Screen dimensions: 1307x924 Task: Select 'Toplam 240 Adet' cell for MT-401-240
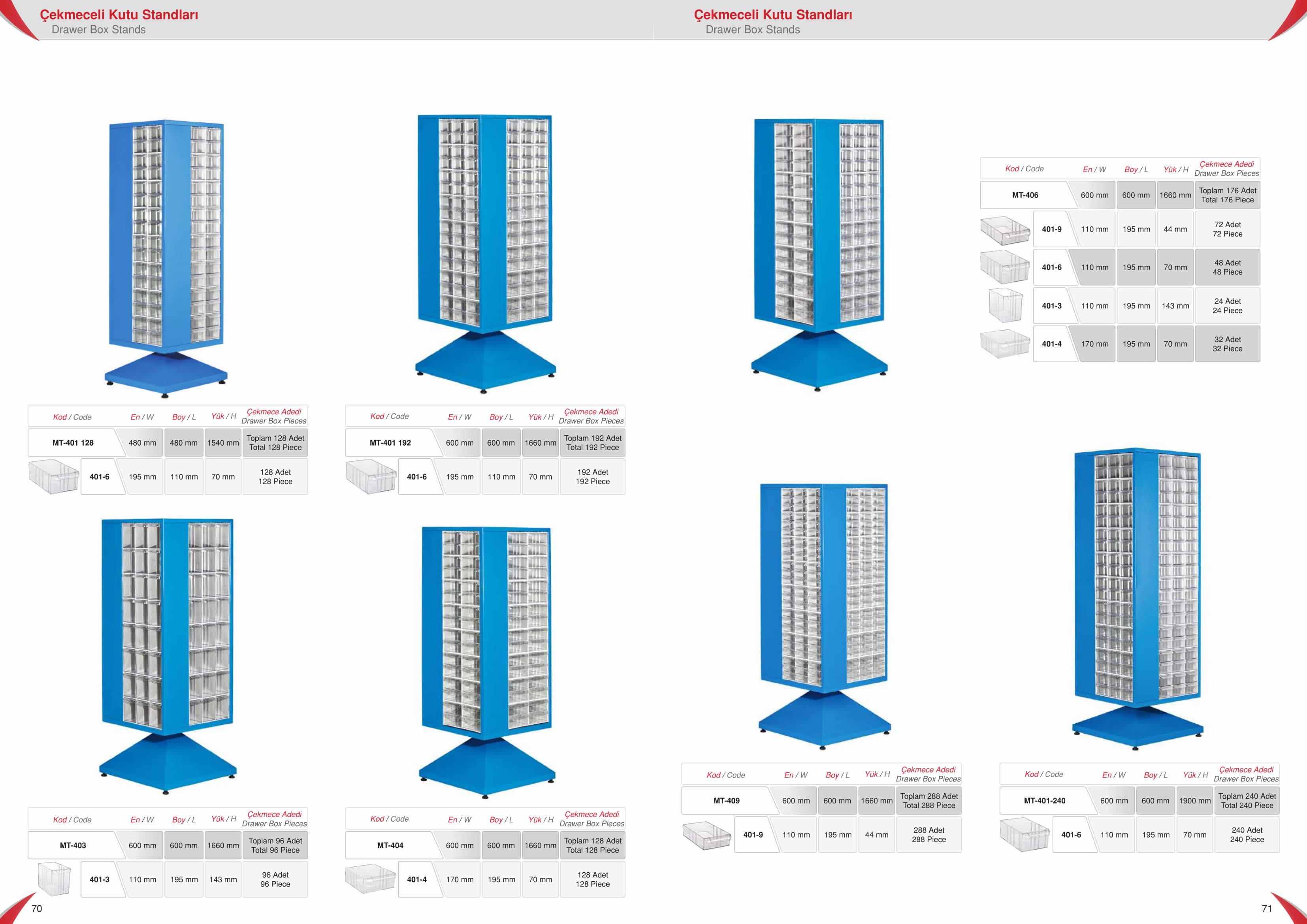coord(1247,800)
